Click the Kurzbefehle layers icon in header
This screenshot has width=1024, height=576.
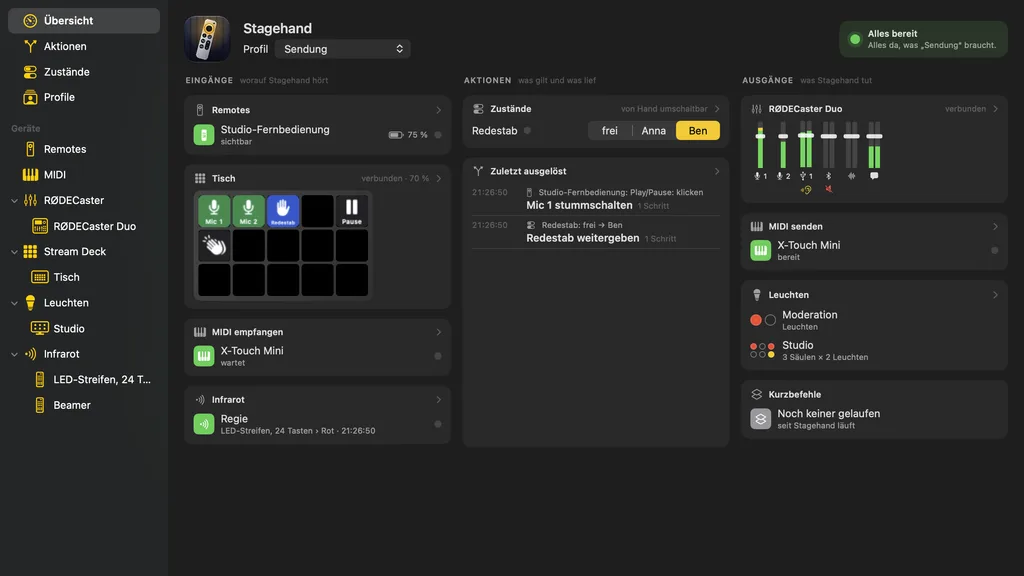pyautogui.click(x=756, y=394)
